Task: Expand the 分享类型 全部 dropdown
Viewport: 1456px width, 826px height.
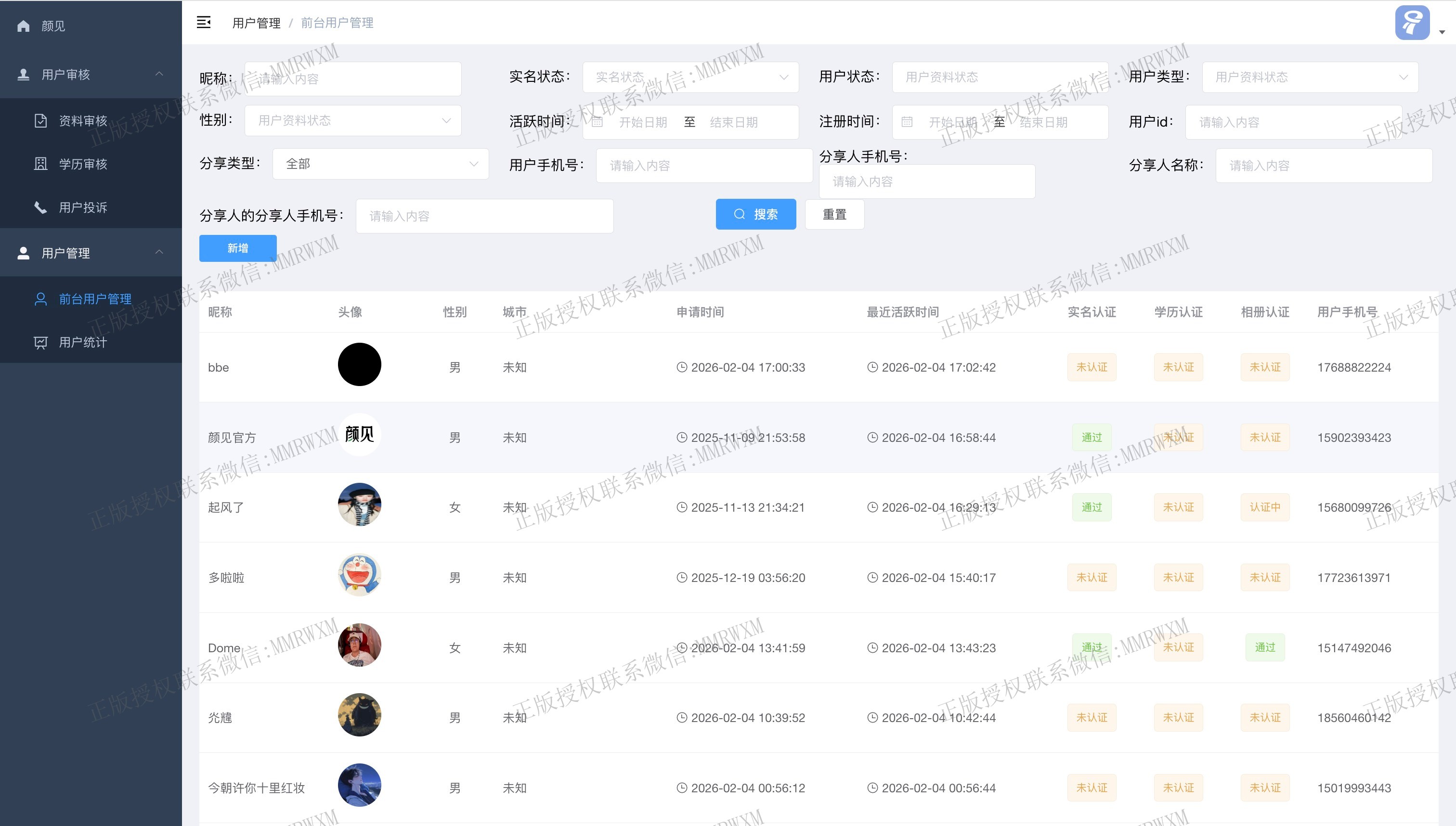Action: coord(380,164)
